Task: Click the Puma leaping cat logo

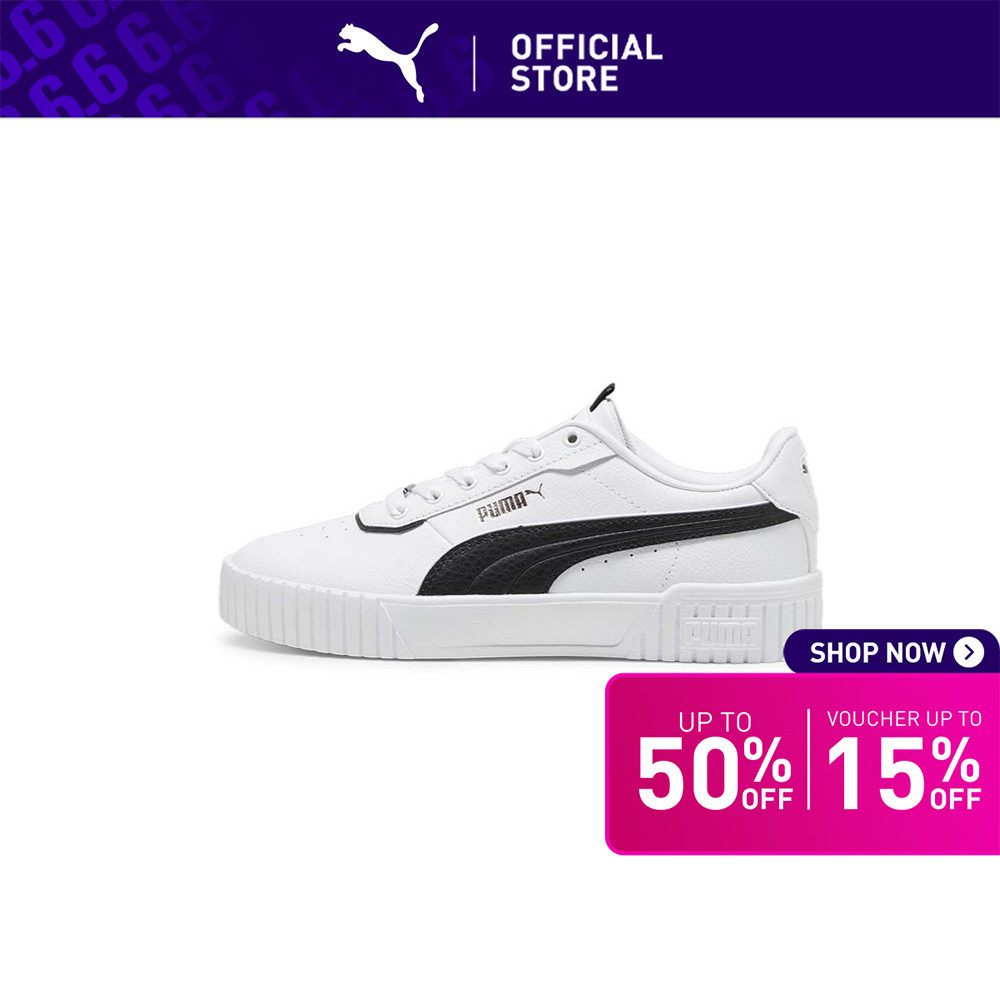Action: [387, 61]
